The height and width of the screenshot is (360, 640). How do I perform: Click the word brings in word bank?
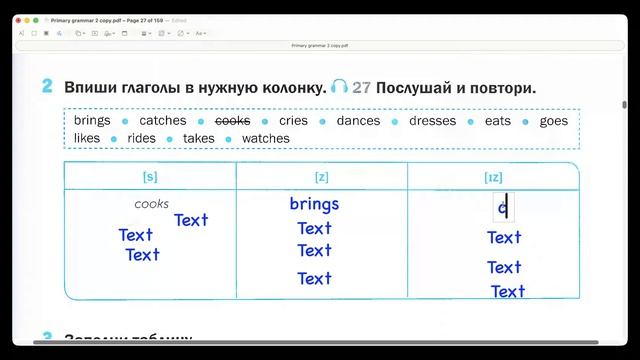[92, 121]
